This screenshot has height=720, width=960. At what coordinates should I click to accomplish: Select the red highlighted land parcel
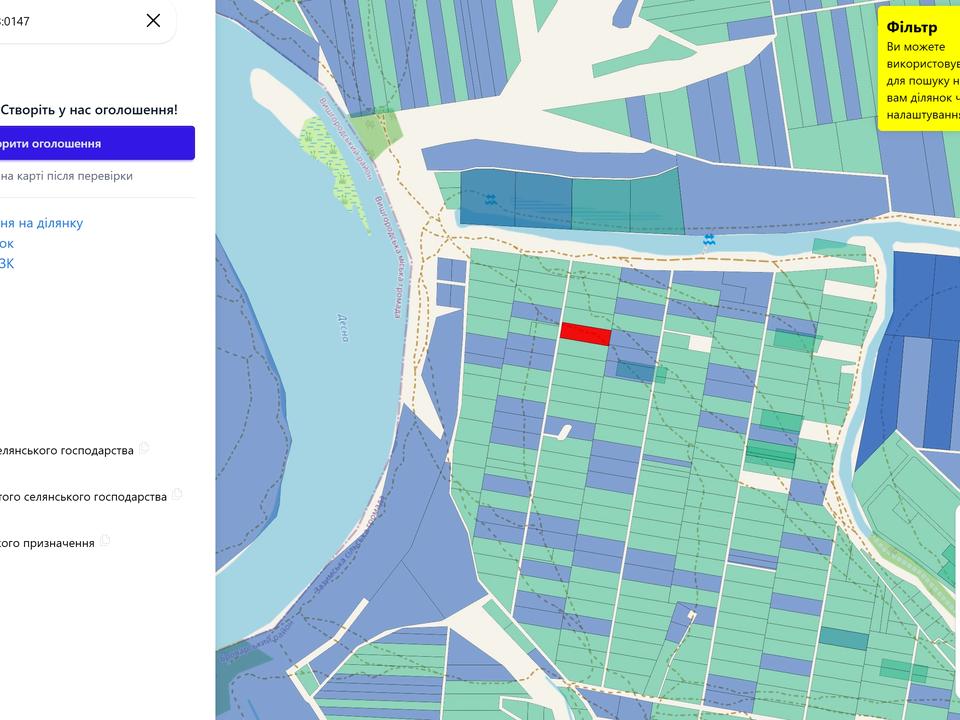(x=586, y=334)
